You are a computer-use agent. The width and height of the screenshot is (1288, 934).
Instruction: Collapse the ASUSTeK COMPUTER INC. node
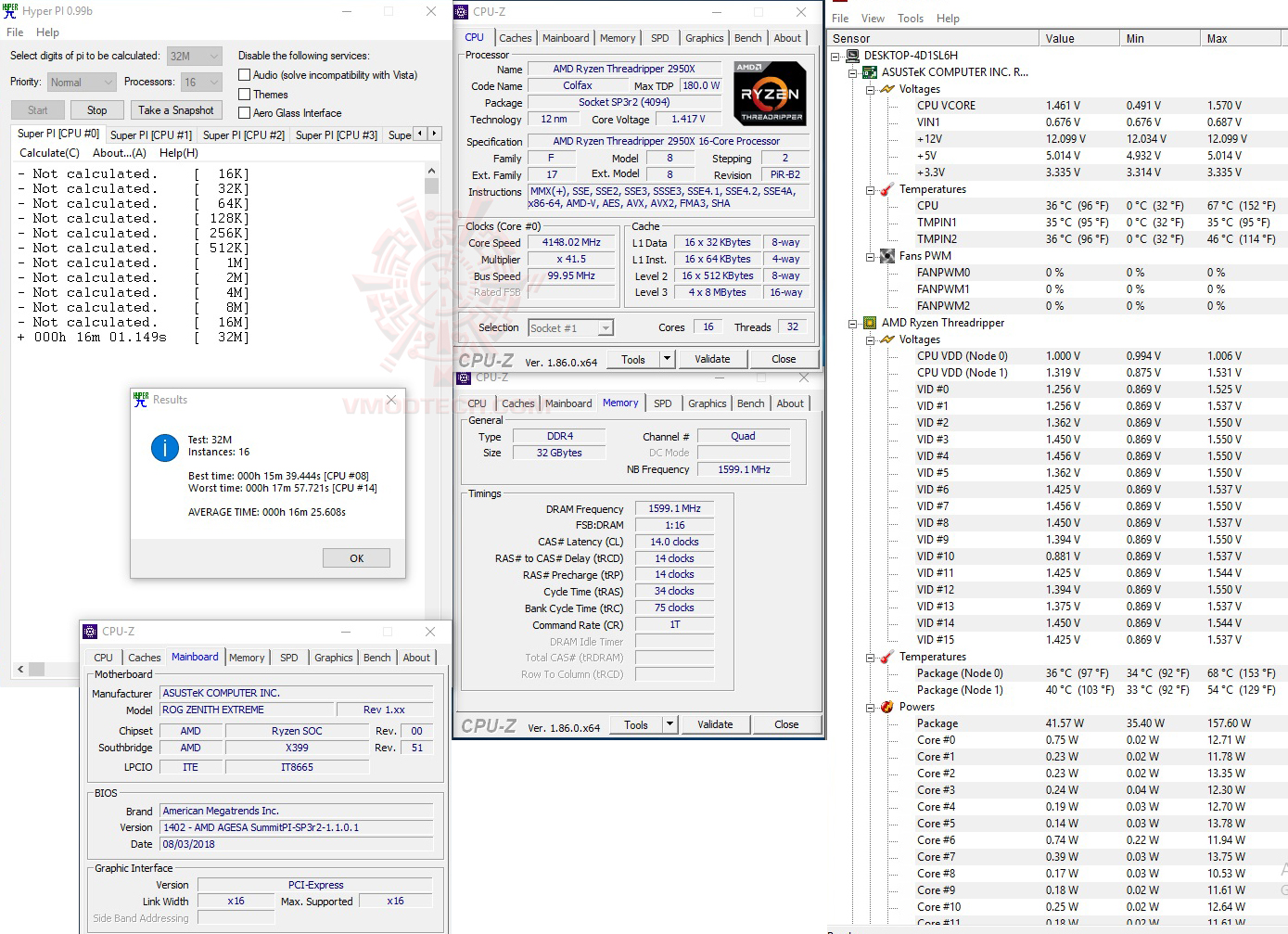pos(853,72)
